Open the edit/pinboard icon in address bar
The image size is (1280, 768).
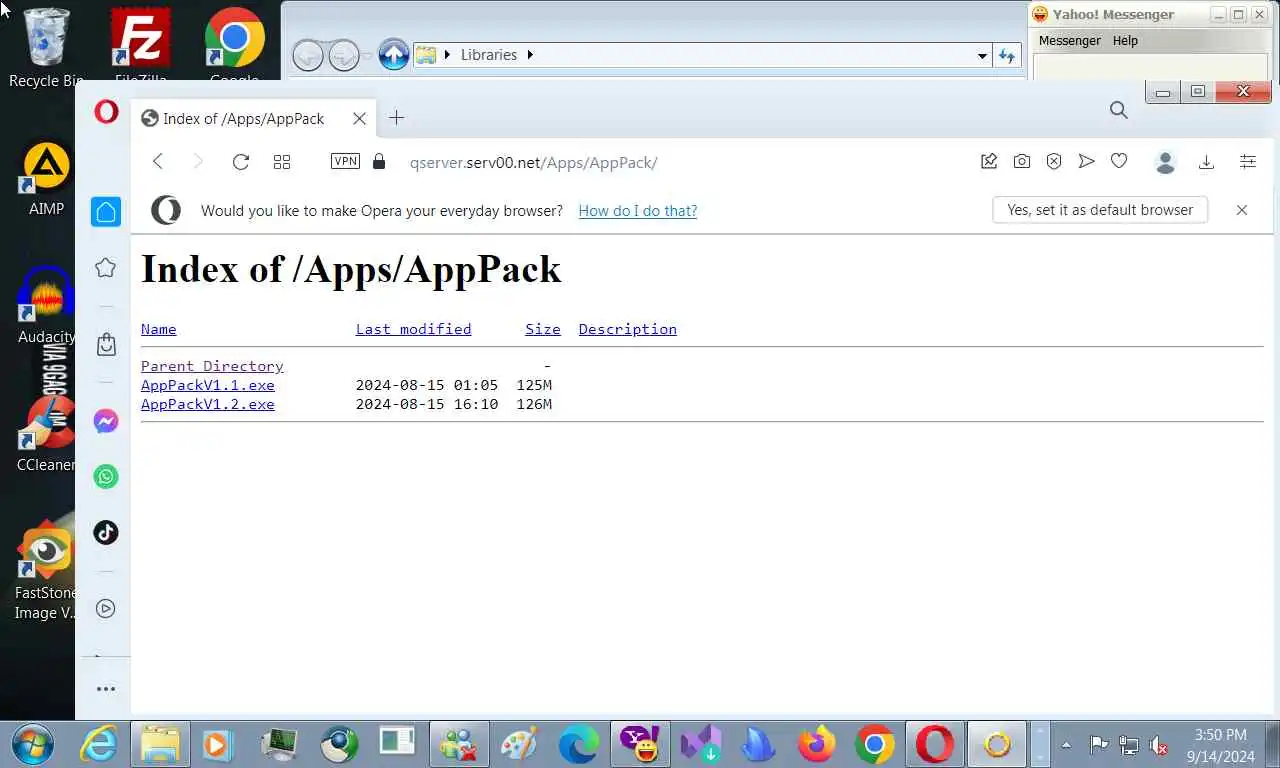[989, 161]
